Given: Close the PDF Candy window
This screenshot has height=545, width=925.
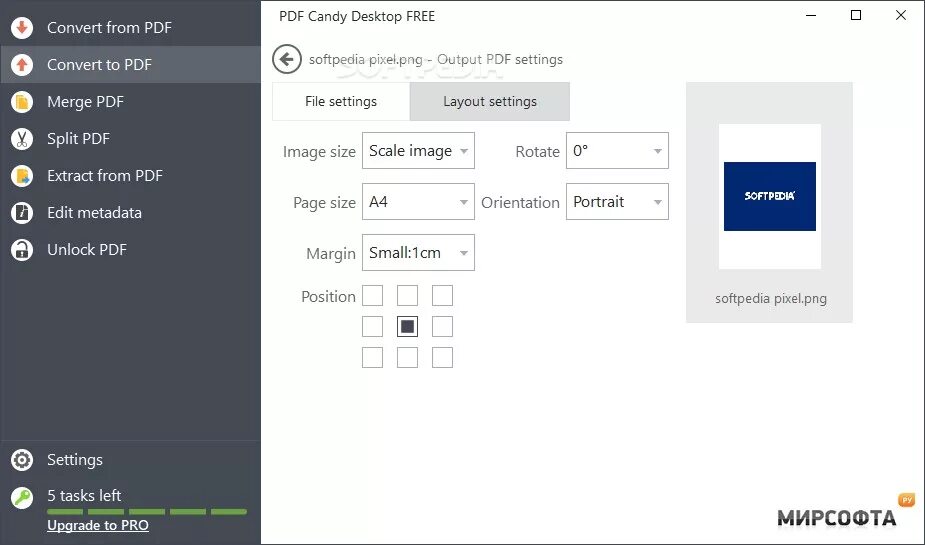Looking at the screenshot, I should click(x=901, y=15).
